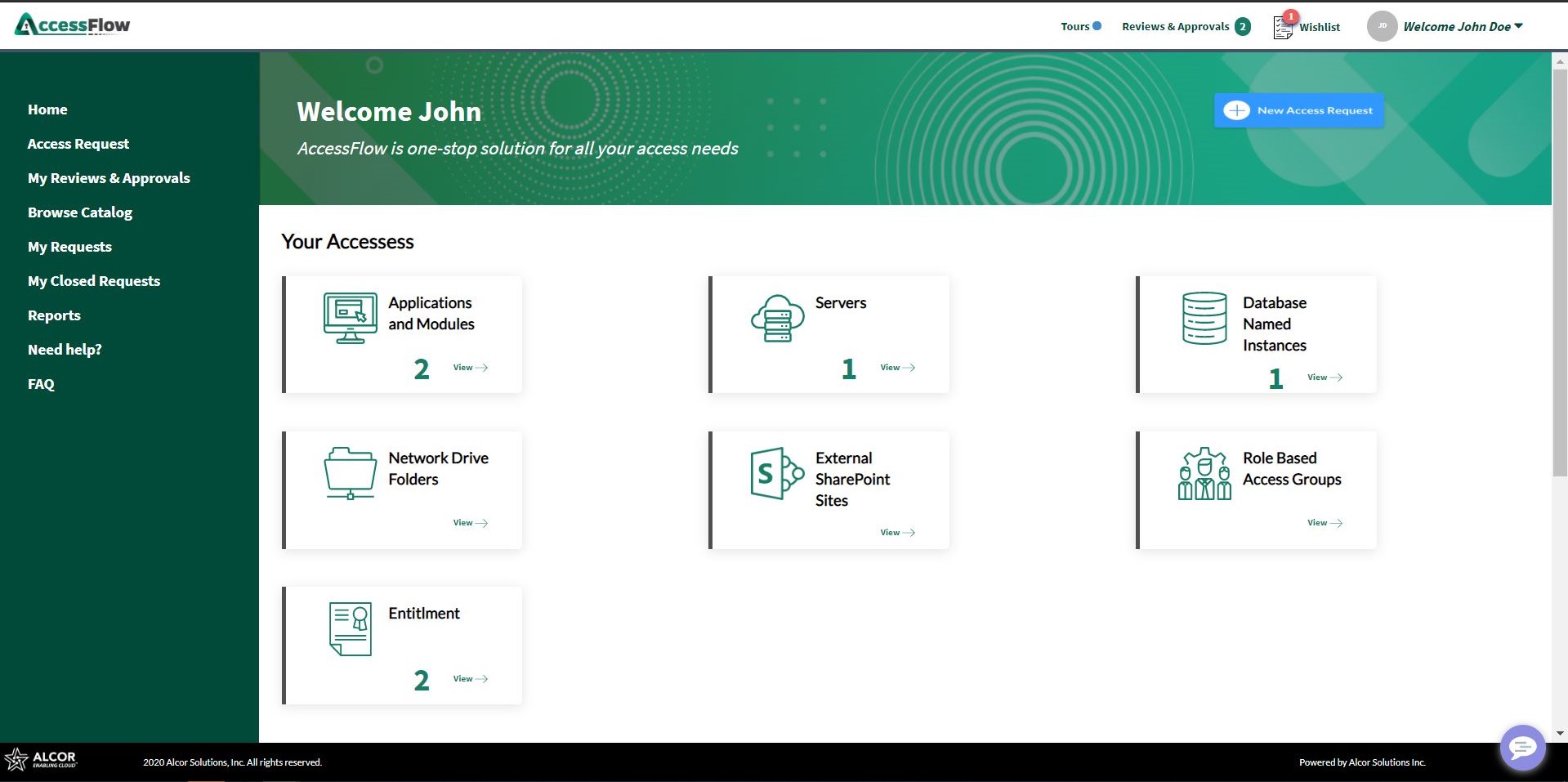This screenshot has width=1568, height=782.
Task: Click the Applications and Modules icon
Action: pos(349,318)
